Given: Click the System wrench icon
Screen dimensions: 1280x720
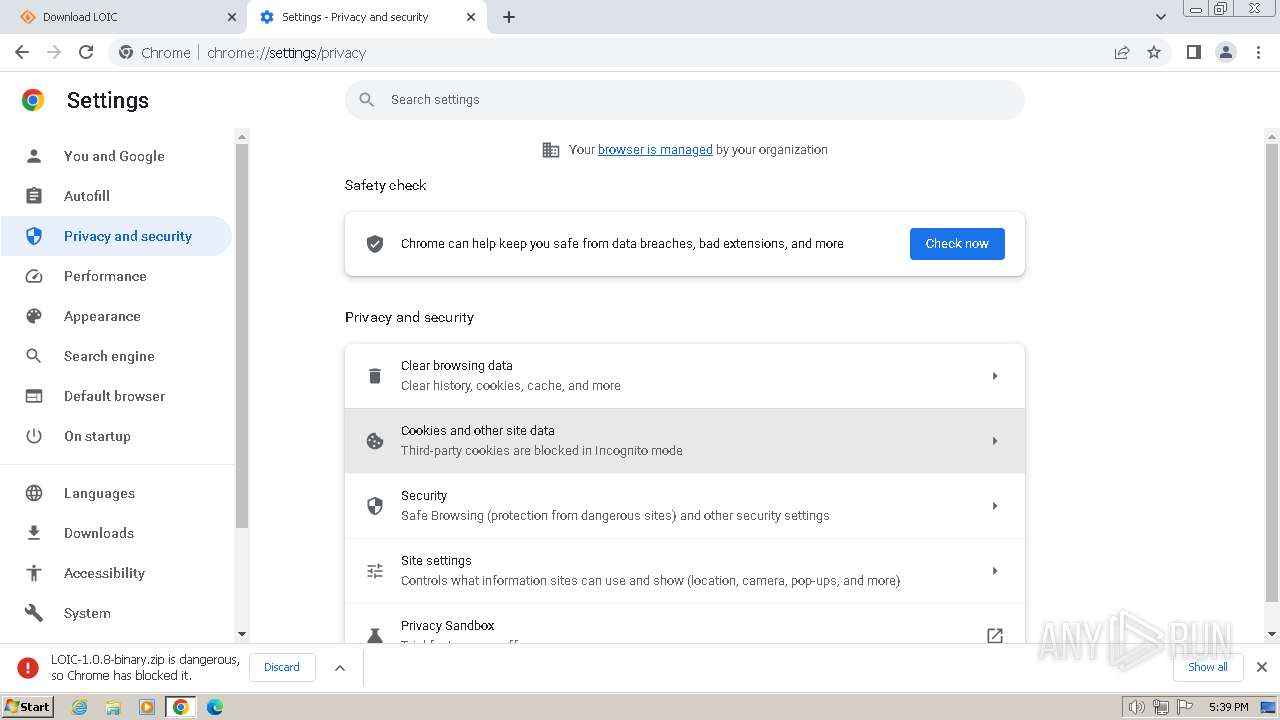Looking at the screenshot, I should pos(34,613).
